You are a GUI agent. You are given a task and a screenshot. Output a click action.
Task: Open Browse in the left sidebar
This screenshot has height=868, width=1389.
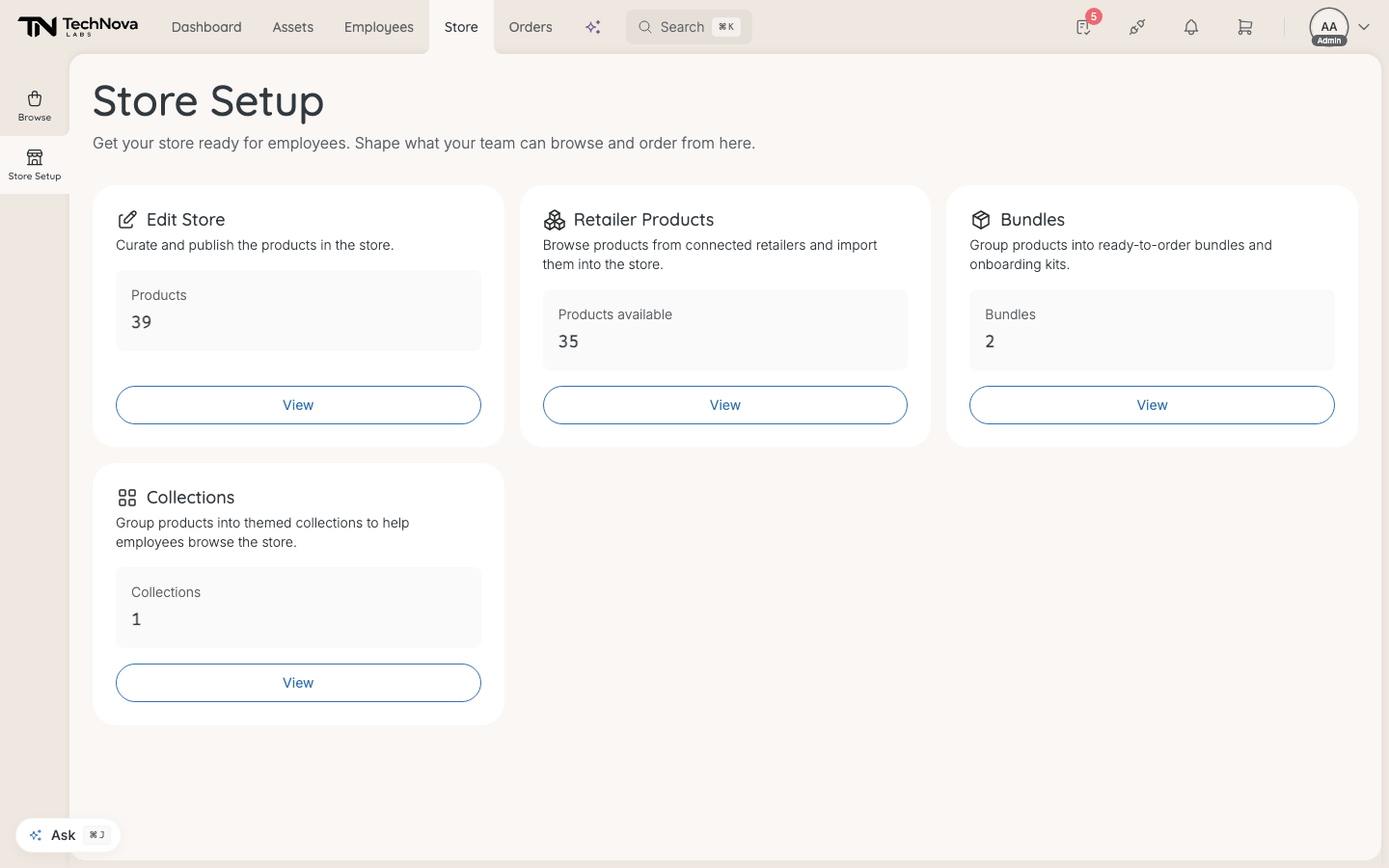35,106
